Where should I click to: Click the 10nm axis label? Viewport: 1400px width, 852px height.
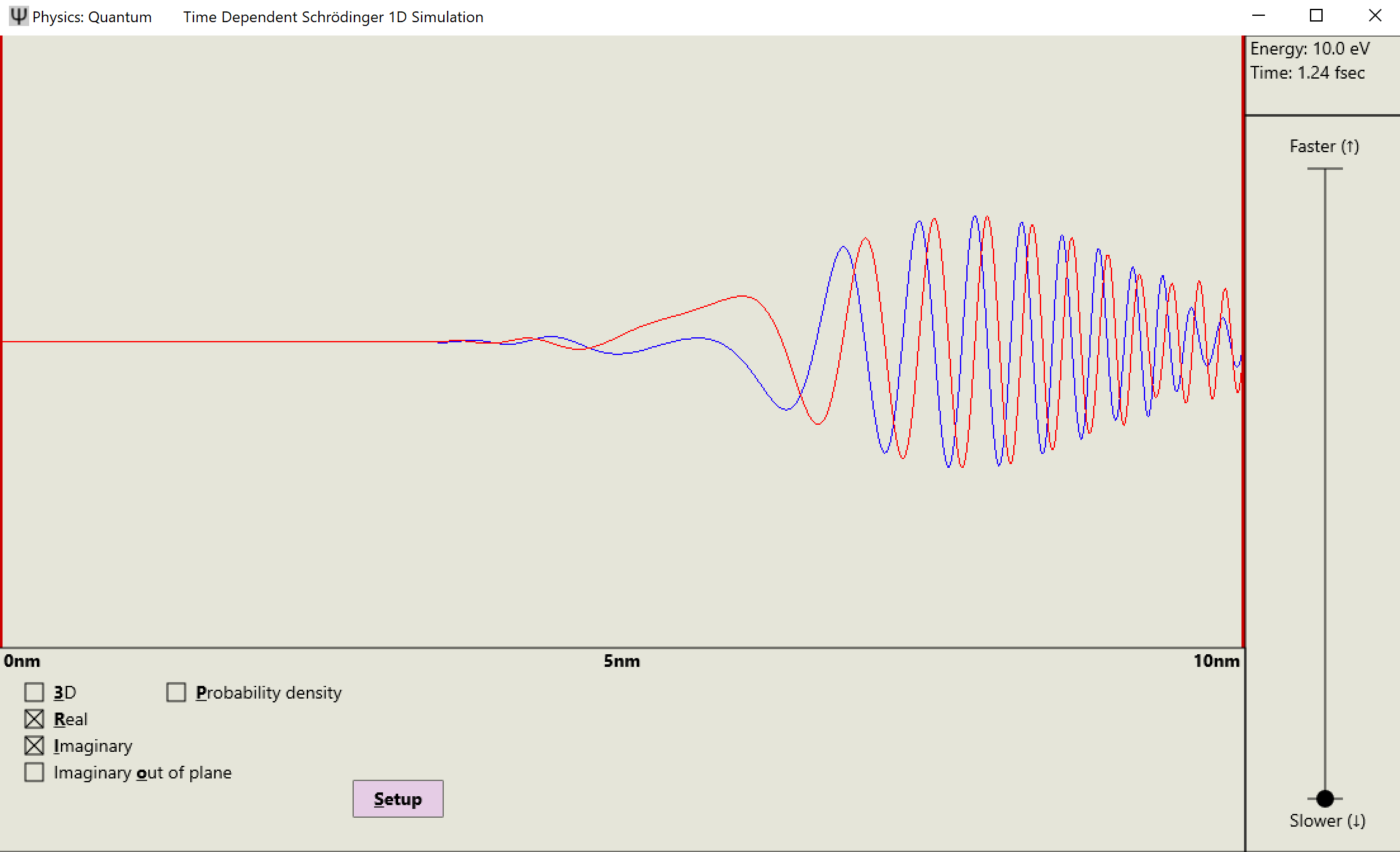1216,661
